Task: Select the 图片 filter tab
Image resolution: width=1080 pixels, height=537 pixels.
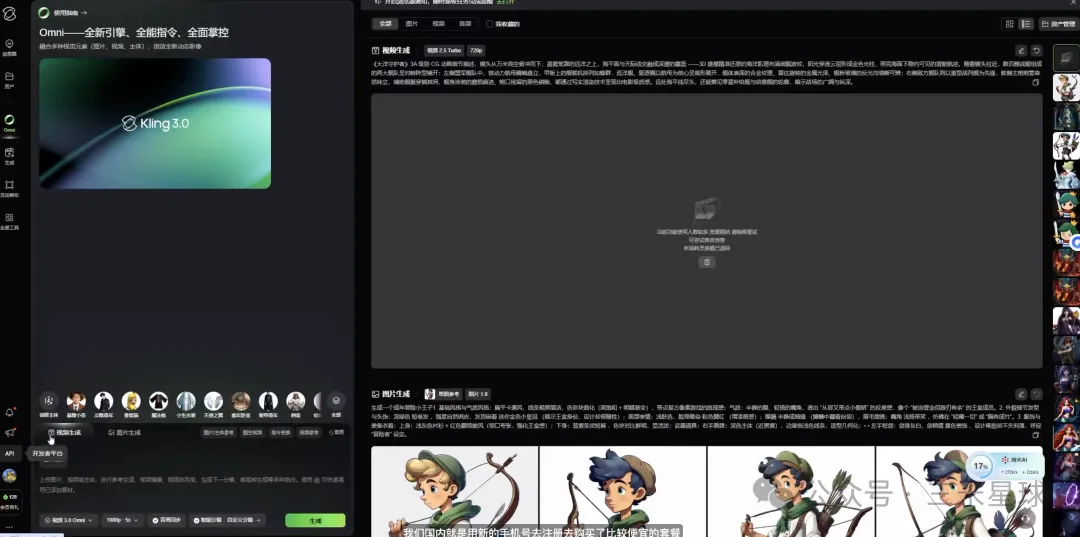Action: point(412,23)
